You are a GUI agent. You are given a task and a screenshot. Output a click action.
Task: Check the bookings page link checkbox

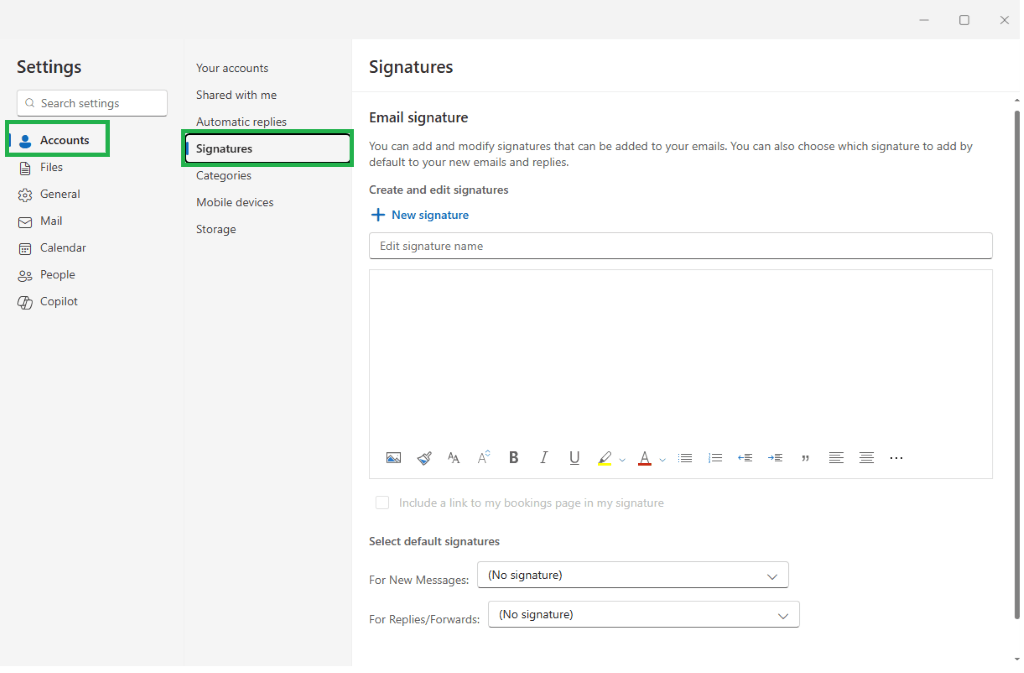[382, 503]
